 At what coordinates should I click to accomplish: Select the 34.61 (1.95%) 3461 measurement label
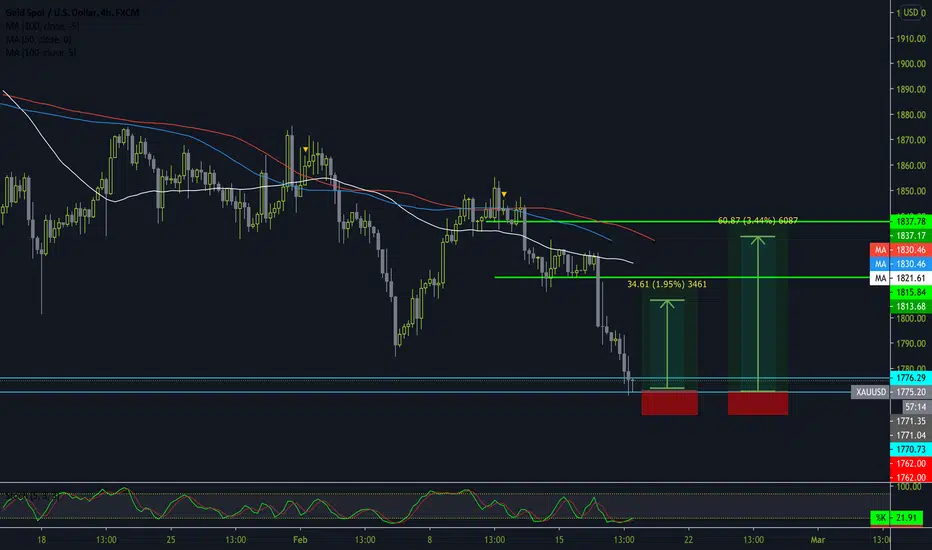point(667,284)
